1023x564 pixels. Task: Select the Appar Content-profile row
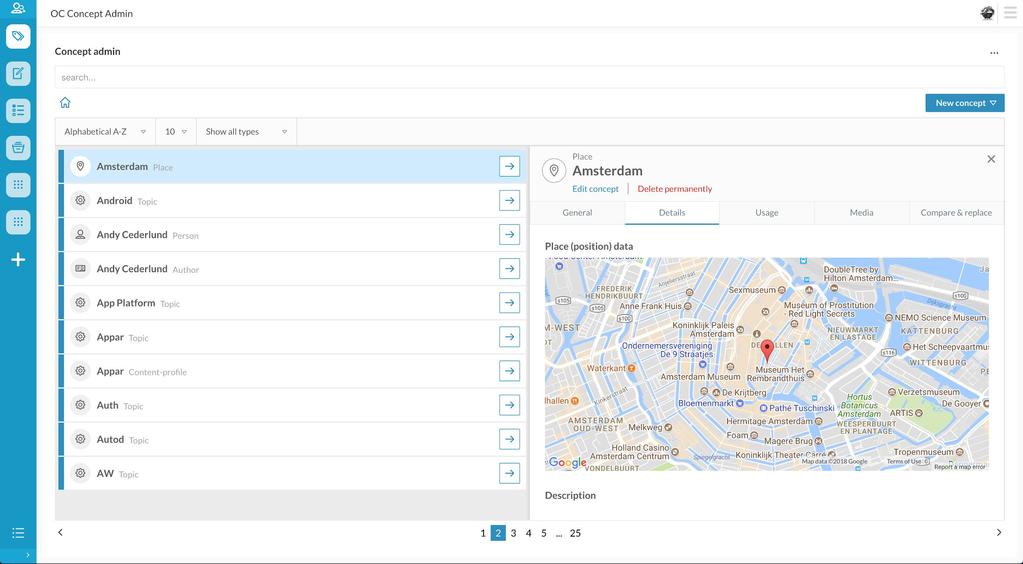click(x=292, y=371)
